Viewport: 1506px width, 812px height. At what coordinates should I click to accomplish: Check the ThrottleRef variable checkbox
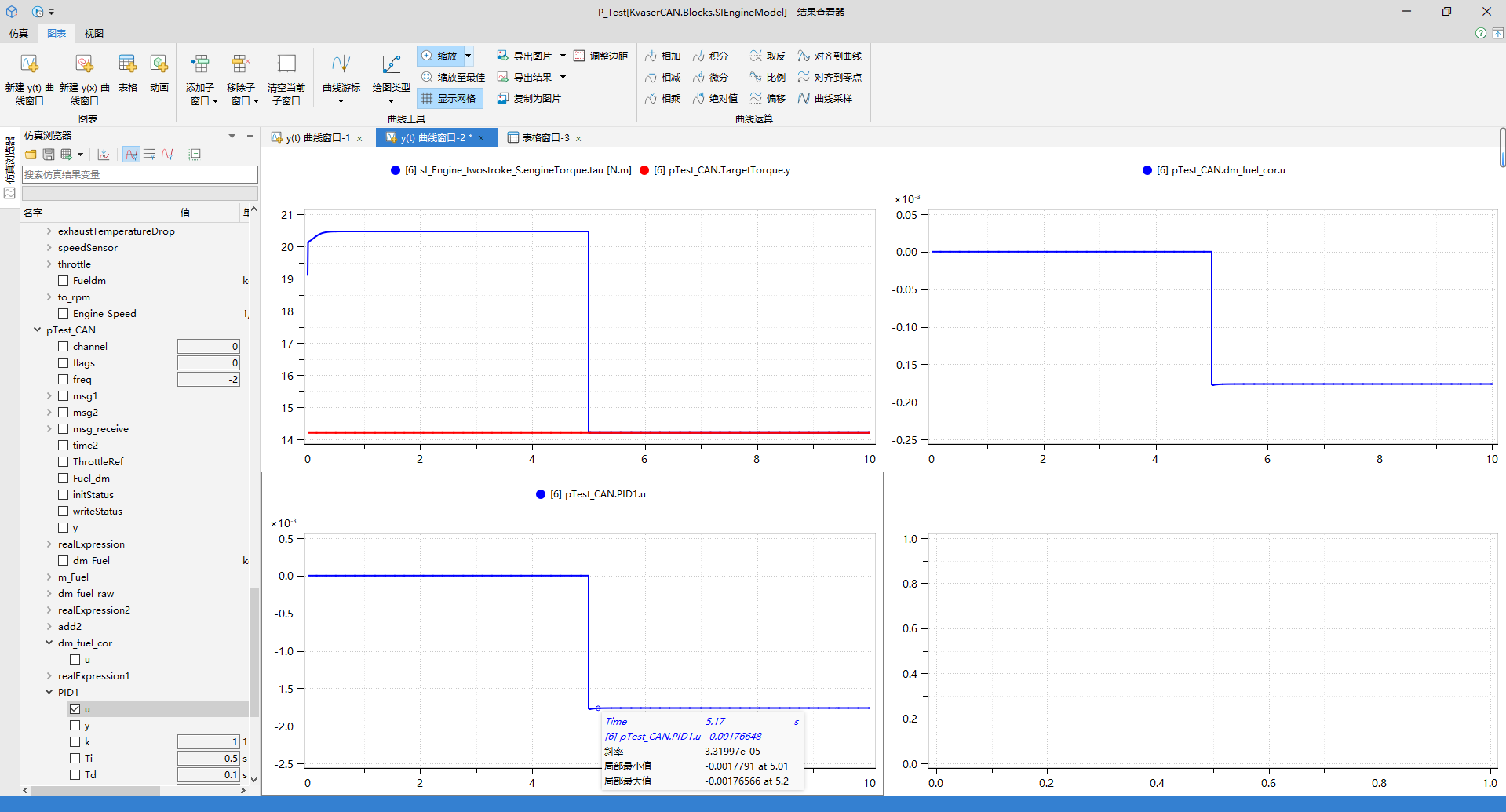(64, 461)
